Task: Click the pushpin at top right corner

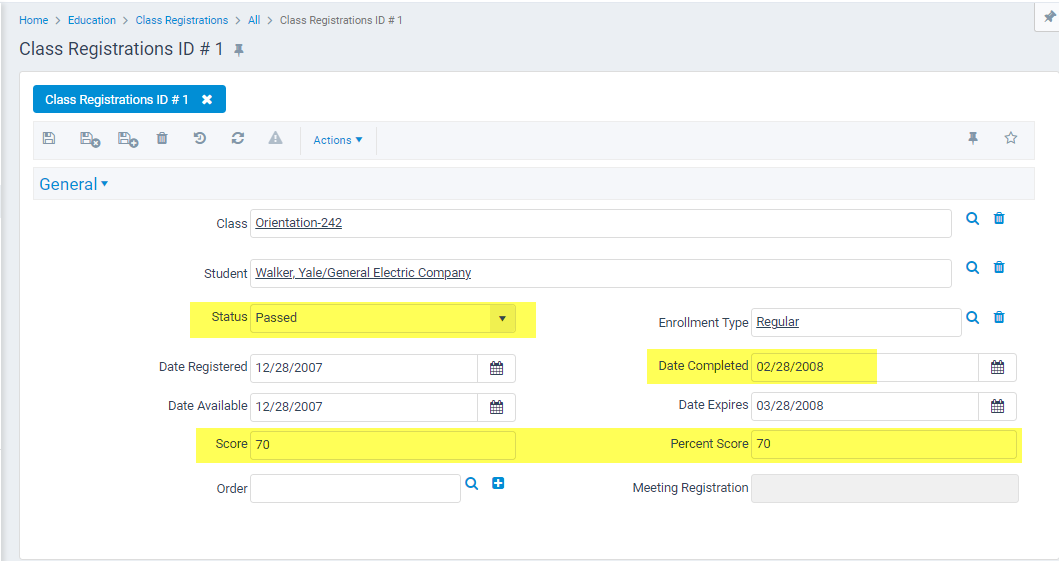Action: click(1050, 17)
